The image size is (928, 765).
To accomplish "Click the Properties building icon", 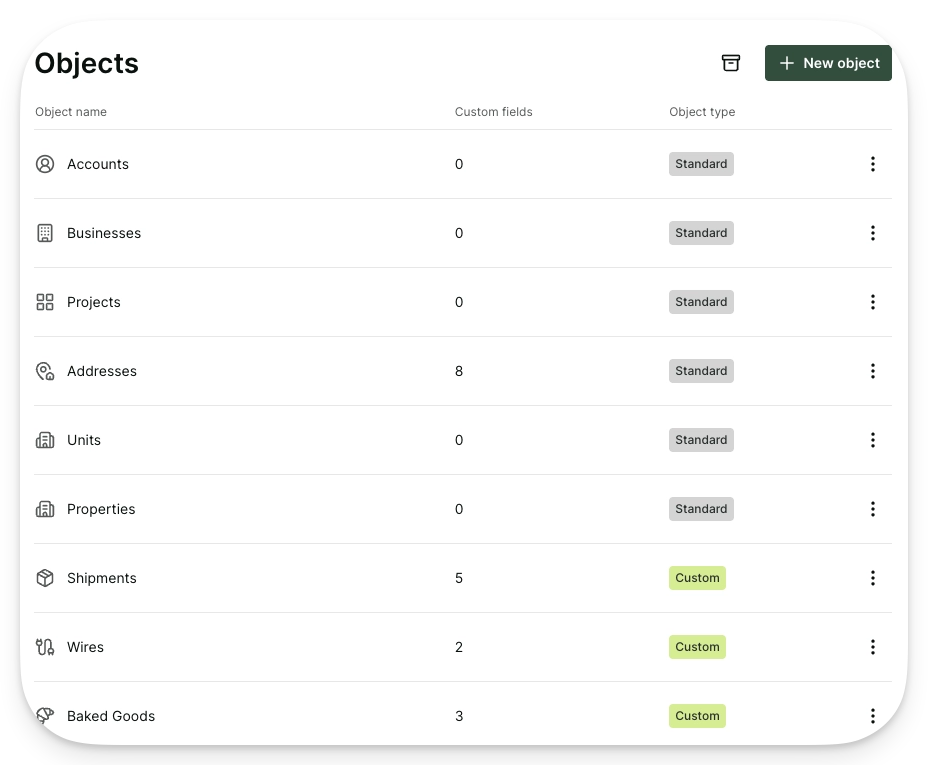I will [x=45, y=509].
